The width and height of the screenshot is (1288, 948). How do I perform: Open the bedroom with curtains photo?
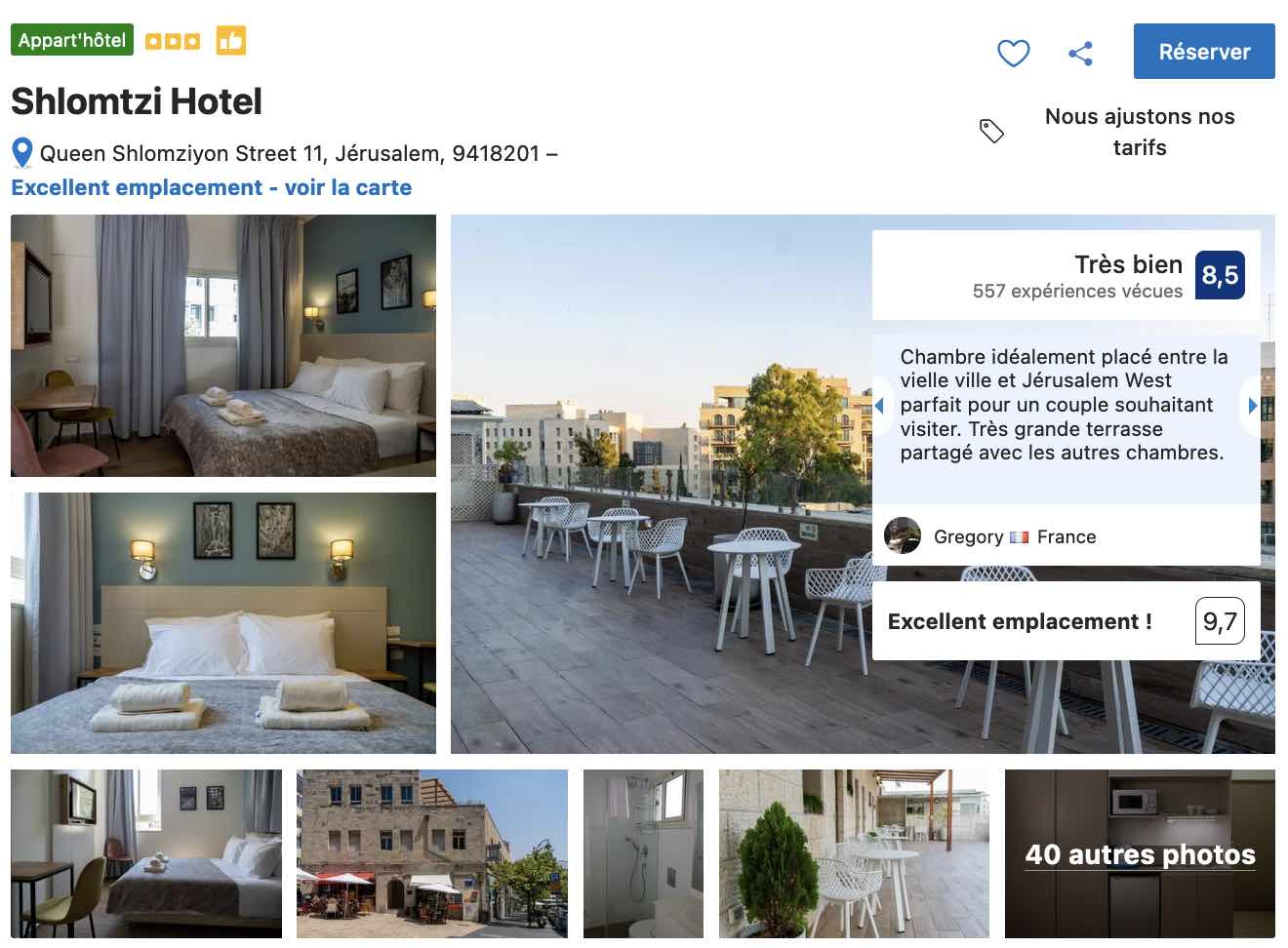click(x=223, y=345)
